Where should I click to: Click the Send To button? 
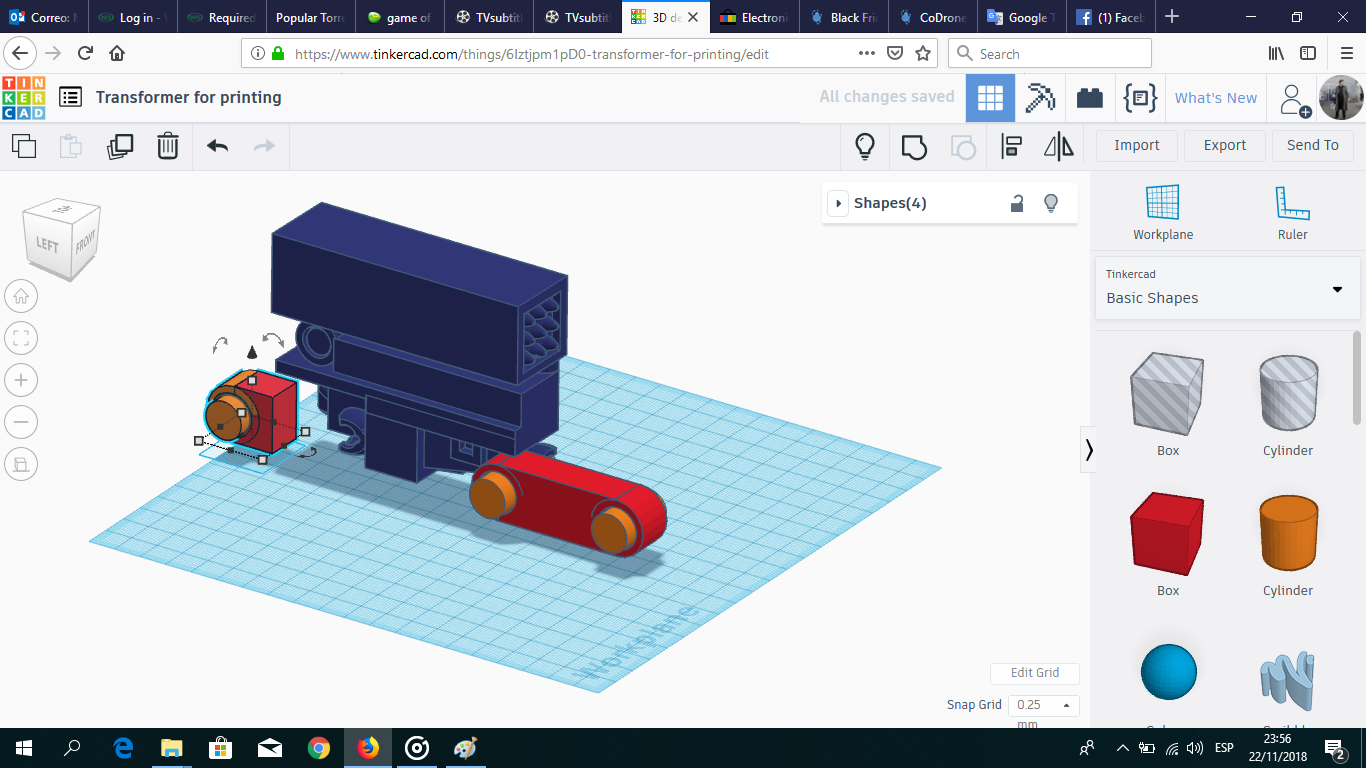pyautogui.click(x=1313, y=145)
